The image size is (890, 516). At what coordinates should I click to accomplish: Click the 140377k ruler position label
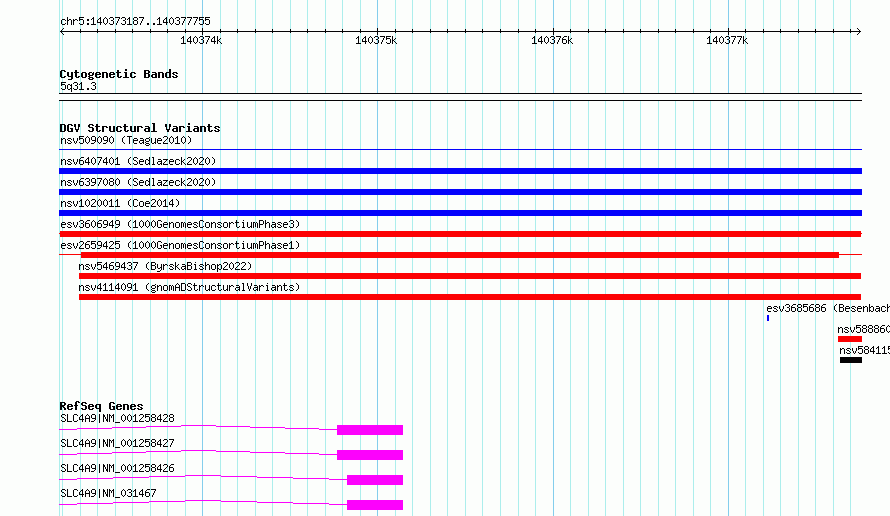[x=727, y=40]
